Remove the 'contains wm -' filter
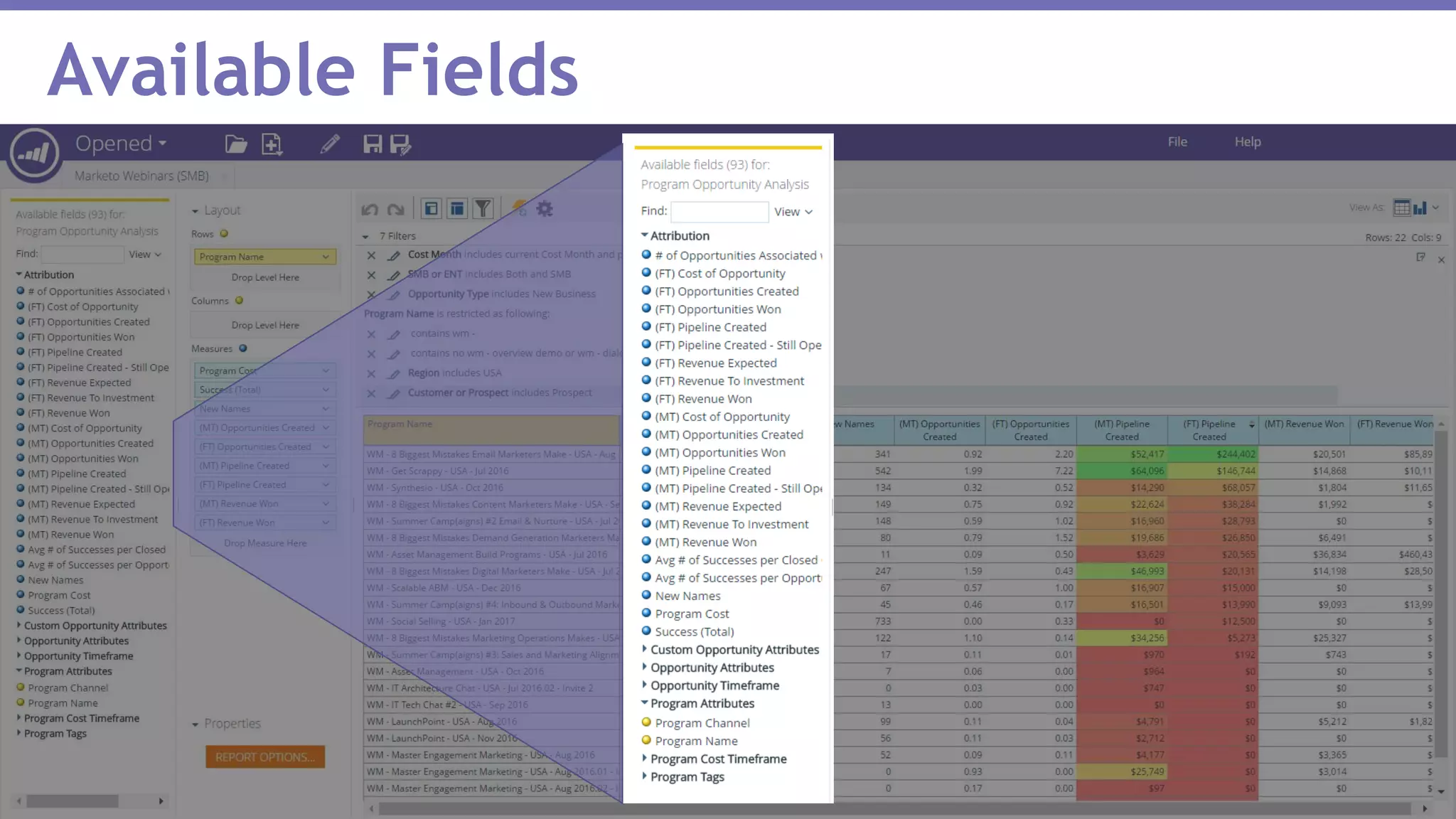This screenshot has width=1456, height=819. (371, 334)
